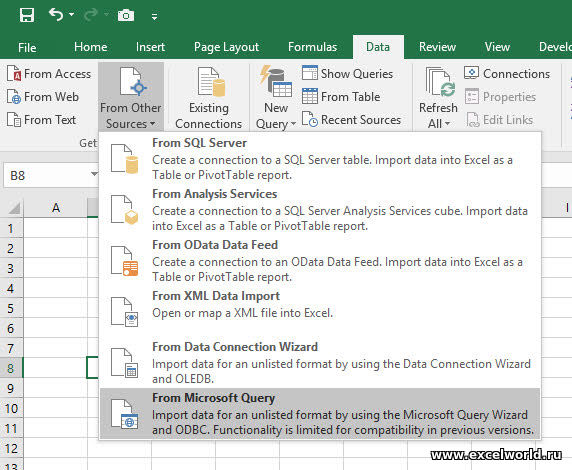Open the Connections button
The height and width of the screenshot is (470, 572).
coord(507,73)
